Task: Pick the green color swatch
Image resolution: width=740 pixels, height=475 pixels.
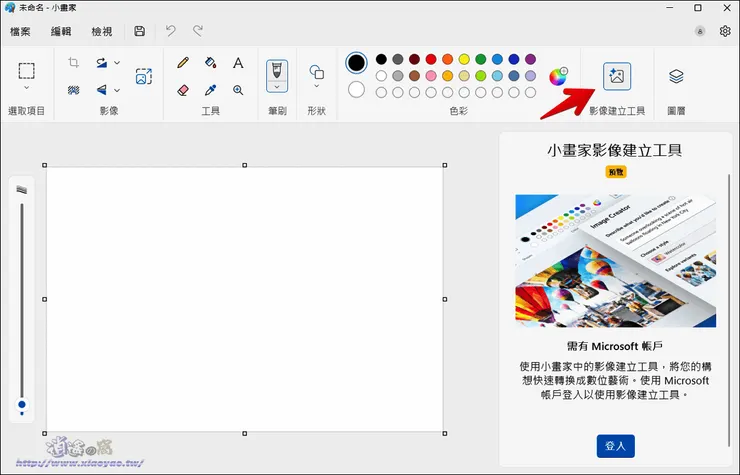Action: tap(480, 59)
